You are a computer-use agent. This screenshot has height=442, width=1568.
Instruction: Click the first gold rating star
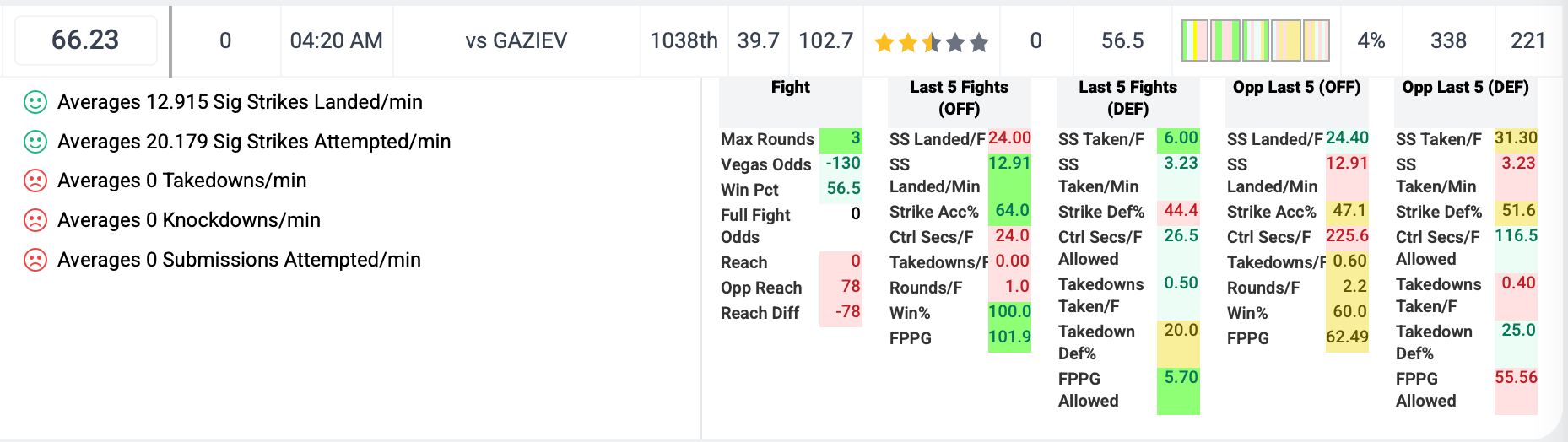(x=884, y=42)
